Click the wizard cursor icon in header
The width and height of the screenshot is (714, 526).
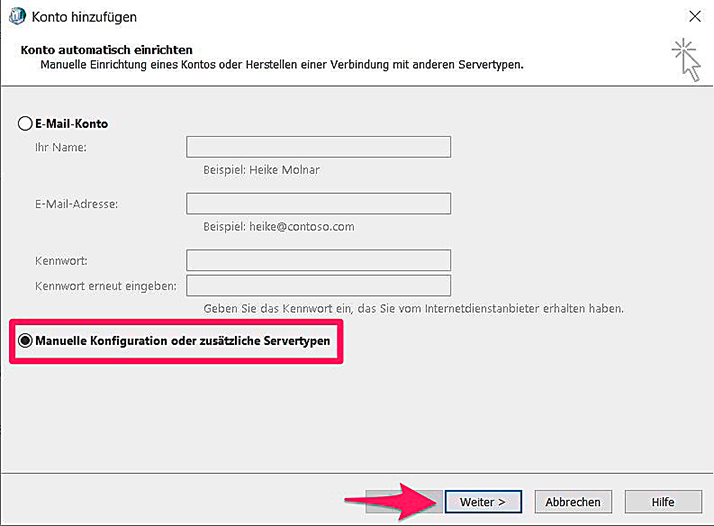(687, 60)
